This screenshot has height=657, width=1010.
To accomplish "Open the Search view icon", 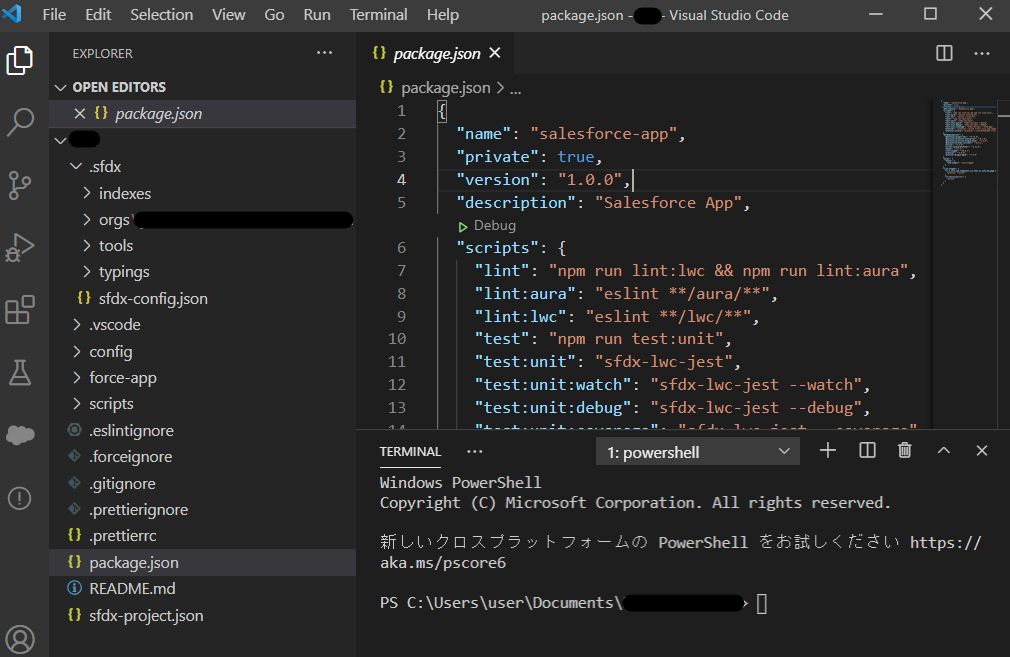I will click(x=19, y=122).
